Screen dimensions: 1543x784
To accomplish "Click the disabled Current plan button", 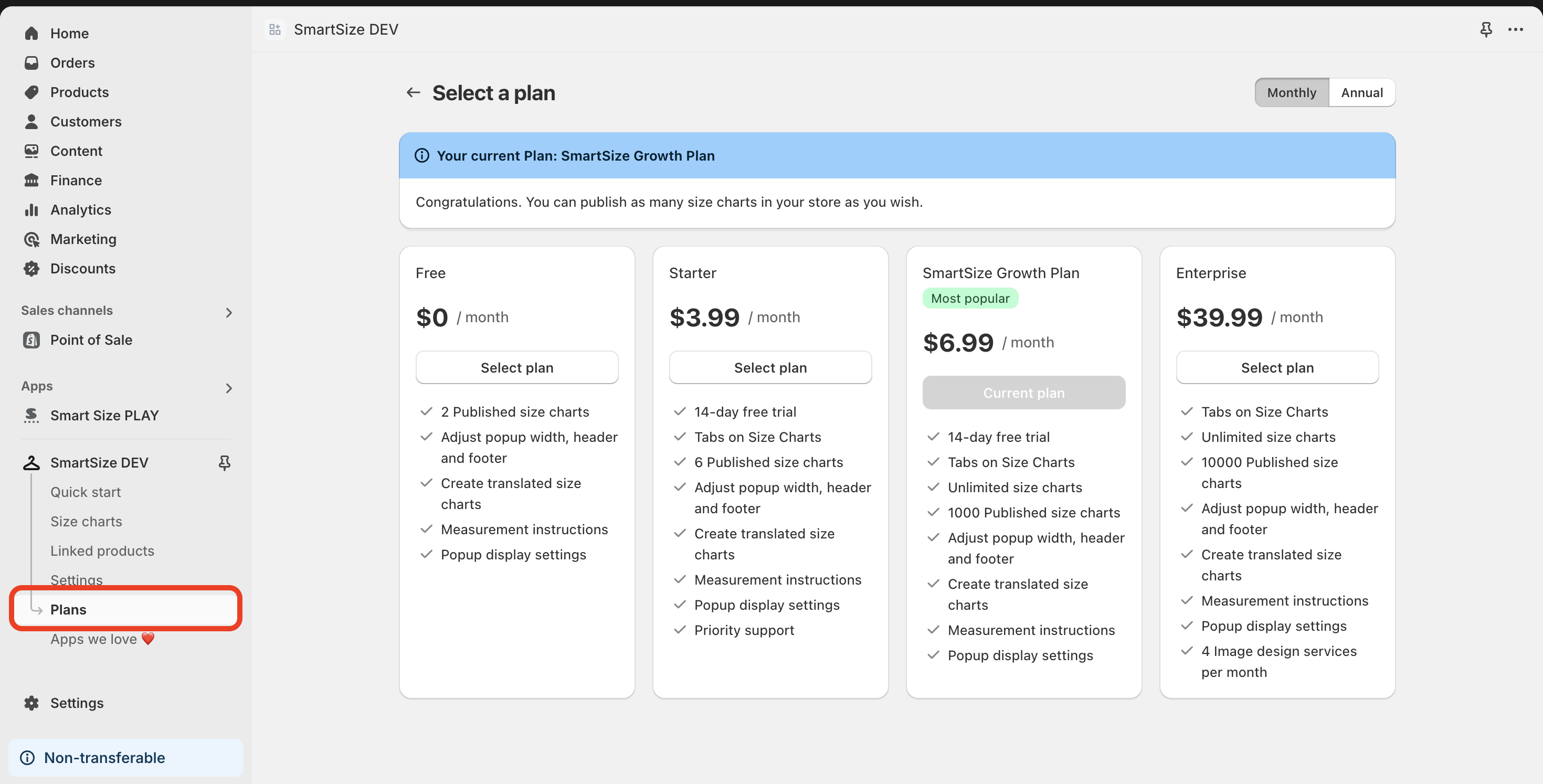I will coord(1023,393).
